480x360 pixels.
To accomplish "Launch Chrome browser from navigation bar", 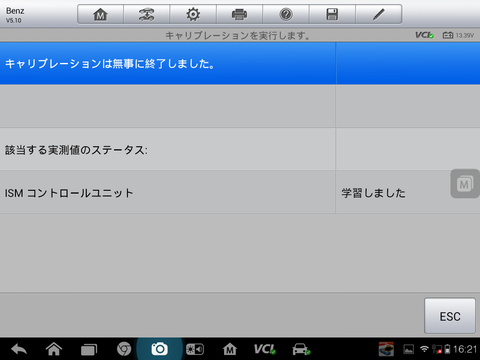I will coord(124,349).
